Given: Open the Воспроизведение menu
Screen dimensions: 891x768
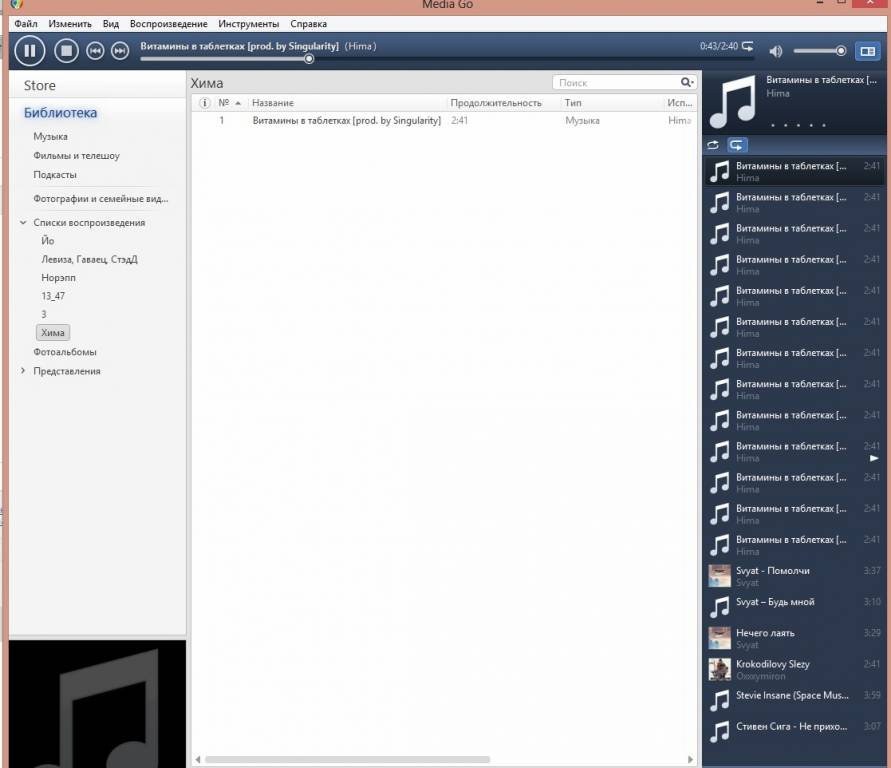Looking at the screenshot, I should click(168, 24).
